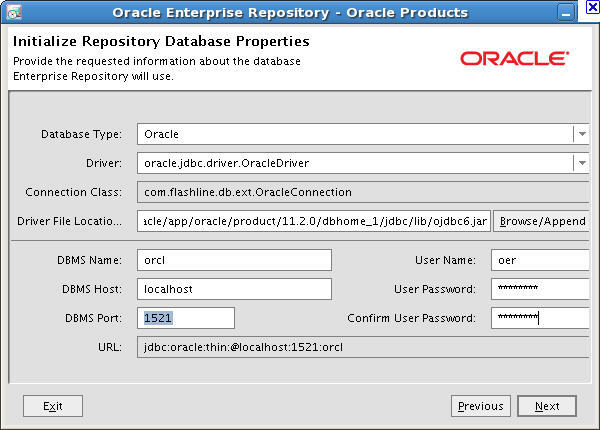Expand the Driver dropdown arrow

pyautogui.click(x=581, y=163)
